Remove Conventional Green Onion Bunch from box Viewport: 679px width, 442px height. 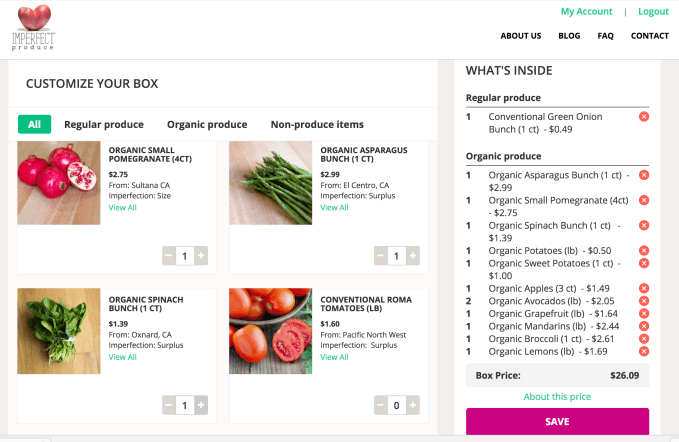point(644,116)
